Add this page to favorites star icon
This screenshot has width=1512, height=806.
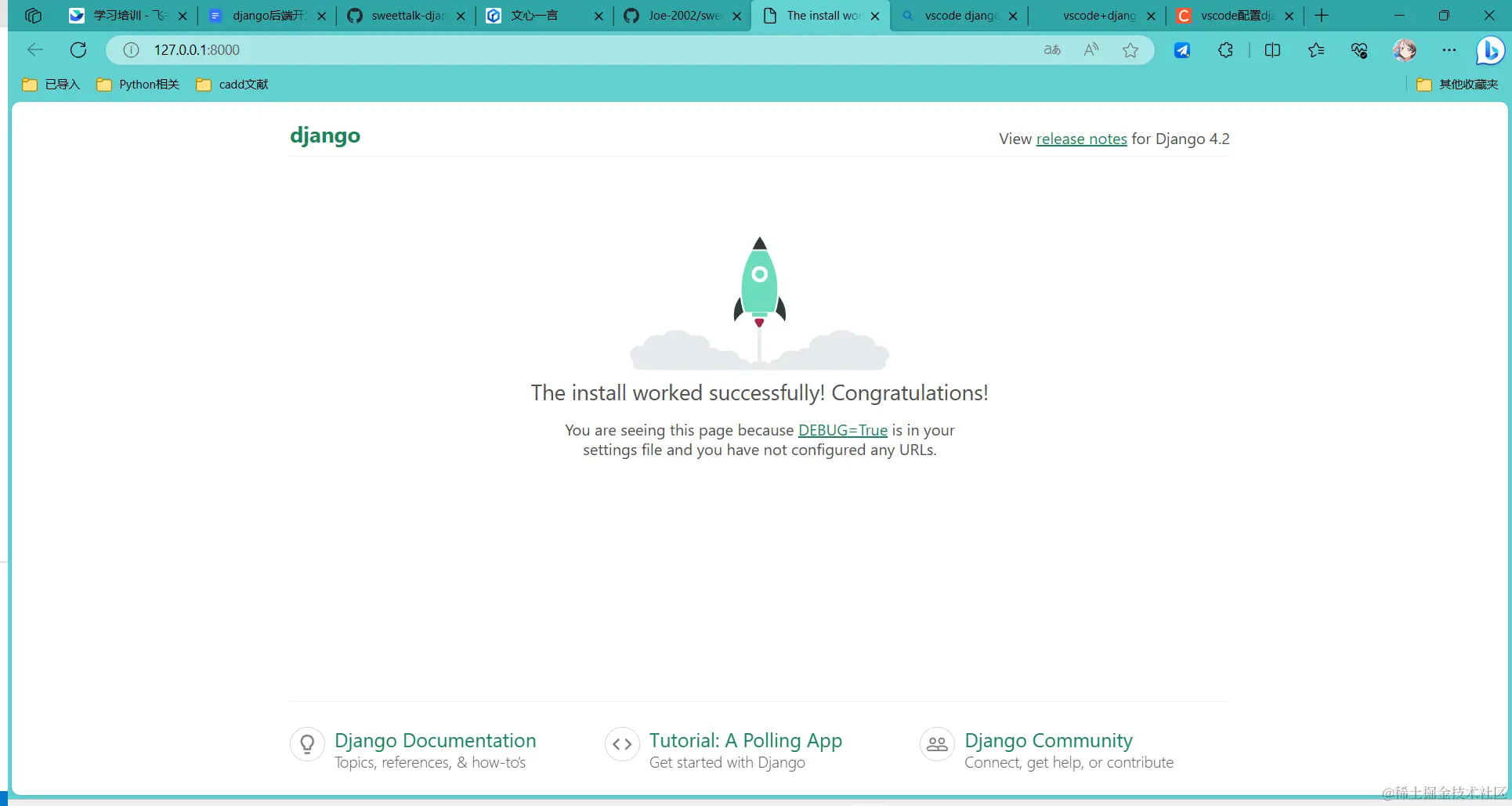coord(1130,50)
